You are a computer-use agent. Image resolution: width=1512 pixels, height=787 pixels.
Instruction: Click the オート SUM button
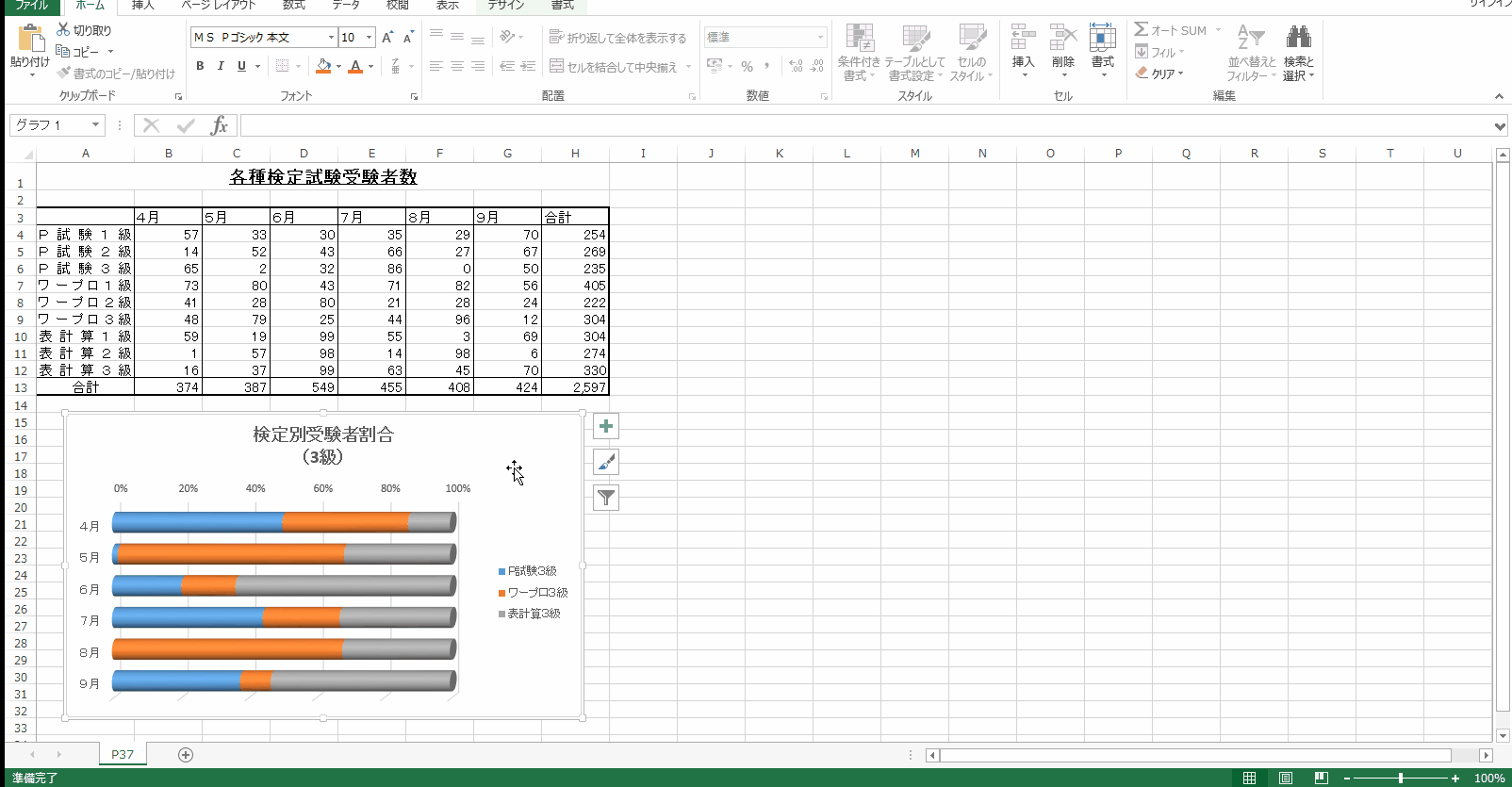tap(1171, 30)
